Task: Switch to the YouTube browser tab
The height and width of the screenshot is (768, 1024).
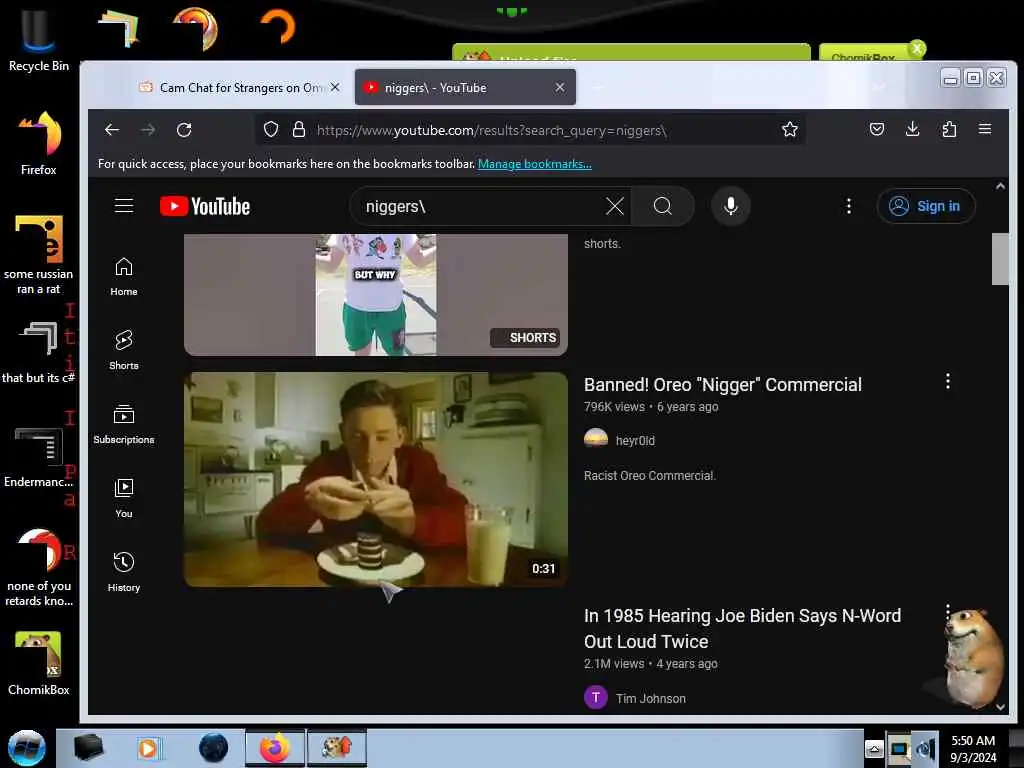Action: point(465,88)
